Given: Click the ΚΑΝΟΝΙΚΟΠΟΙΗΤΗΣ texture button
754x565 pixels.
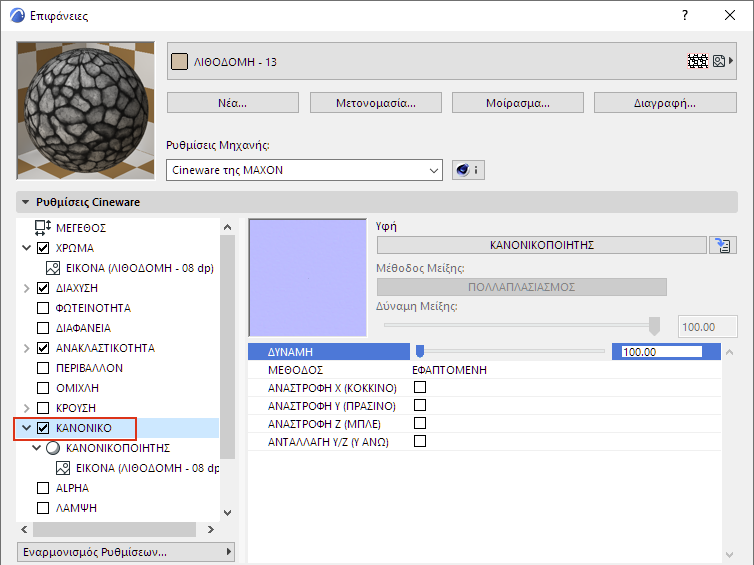Looking at the screenshot, I should click(542, 245).
